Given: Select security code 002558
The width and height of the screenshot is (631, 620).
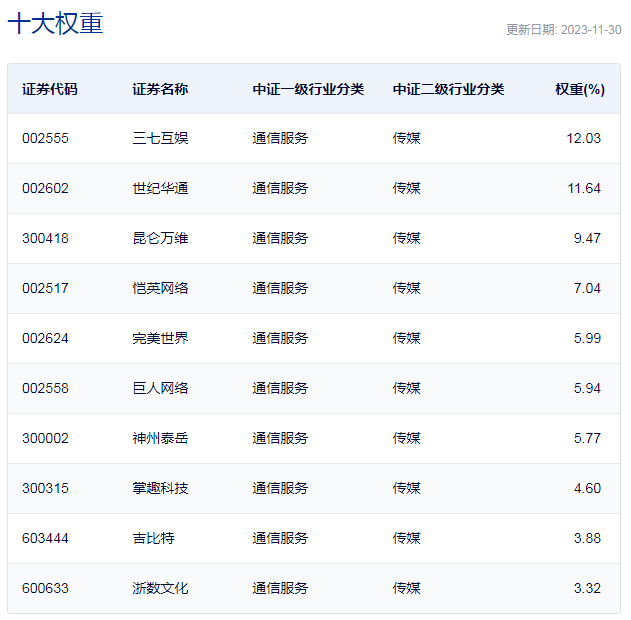Looking at the screenshot, I should pos(45,388).
